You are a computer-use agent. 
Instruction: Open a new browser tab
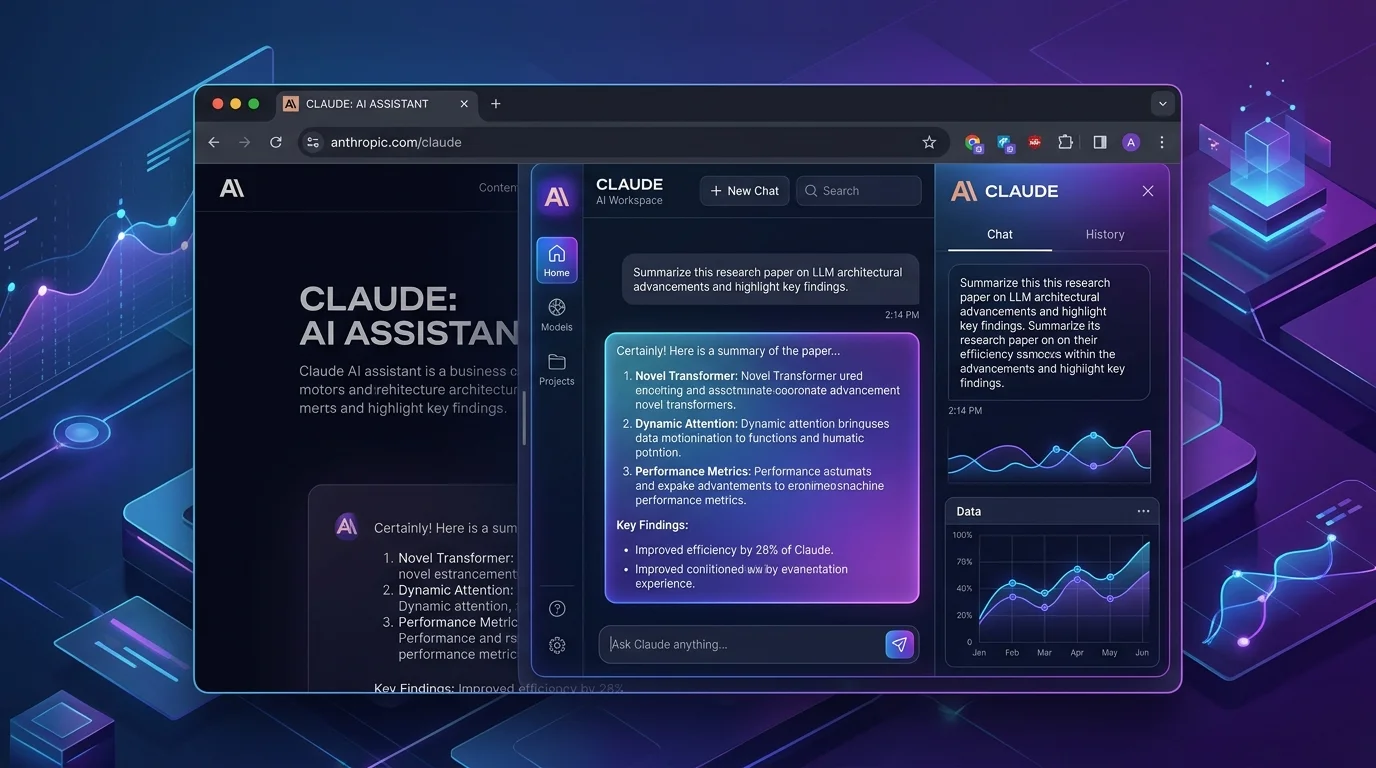pos(496,103)
